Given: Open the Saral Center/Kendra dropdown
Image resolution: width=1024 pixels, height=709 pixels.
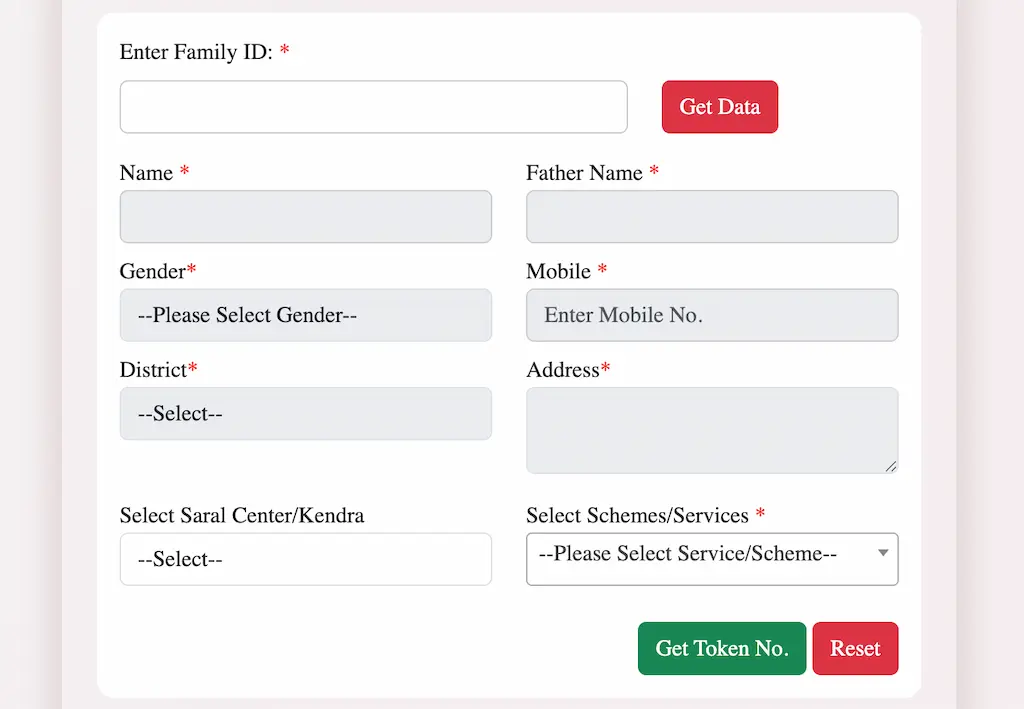Looking at the screenshot, I should pyautogui.click(x=305, y=559).
